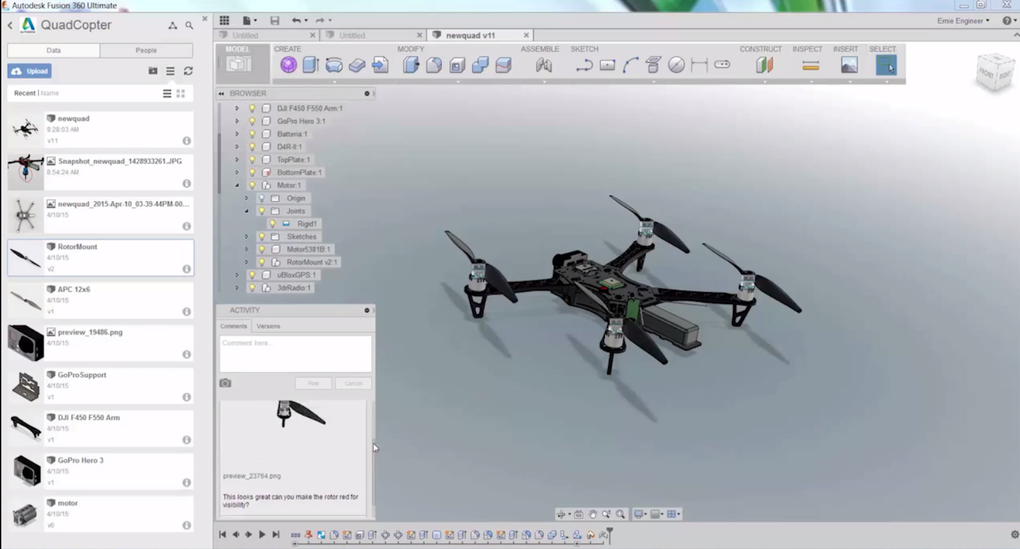The height and width of the screenshot is (549, 1020).
Task: Switch to the People tab
Action: [146, 50]
